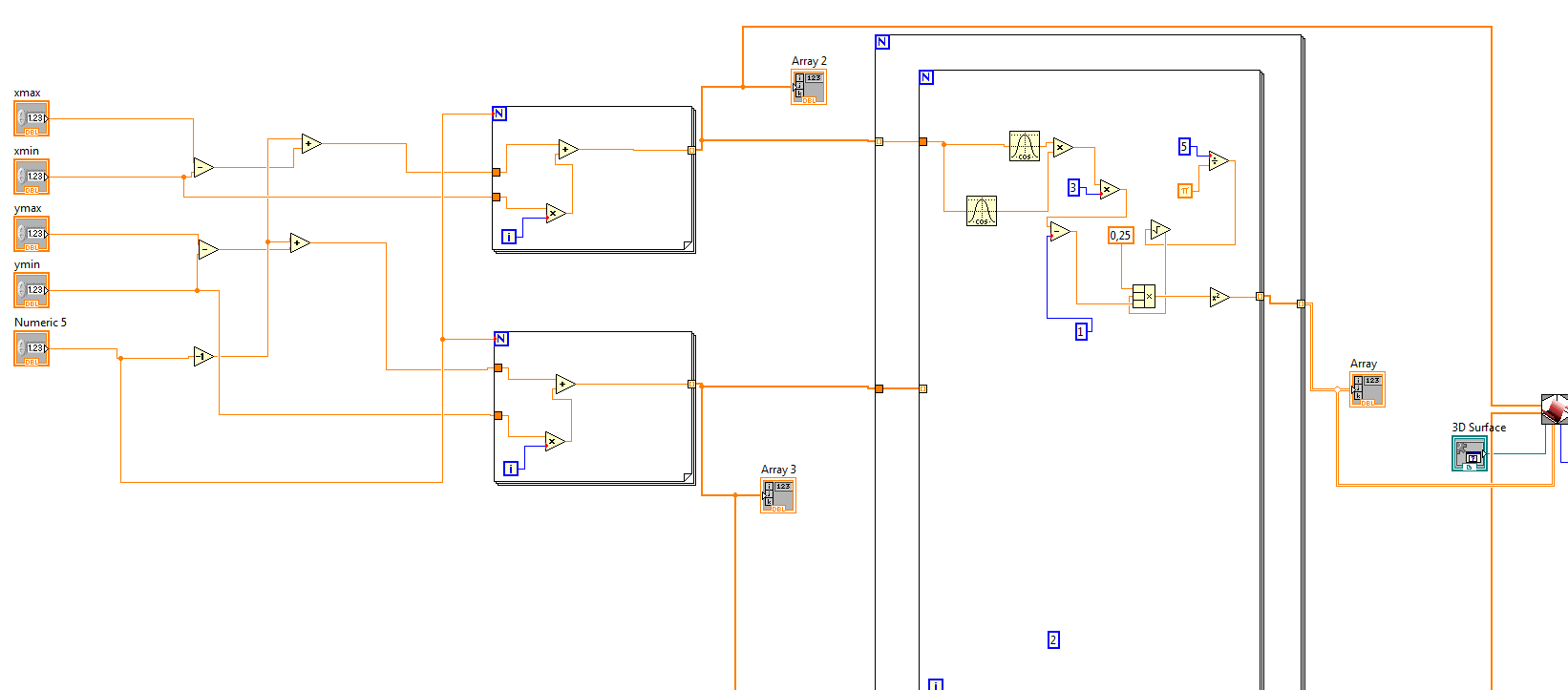Select the lower cosine function node
The width and height of the screenshot is (1568, 690).
tap(982, 211)
